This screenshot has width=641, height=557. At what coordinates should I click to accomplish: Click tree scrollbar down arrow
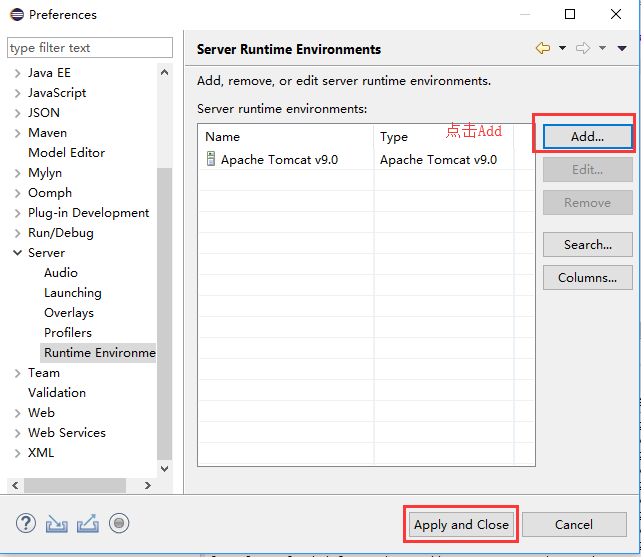(x=164, y=469)
